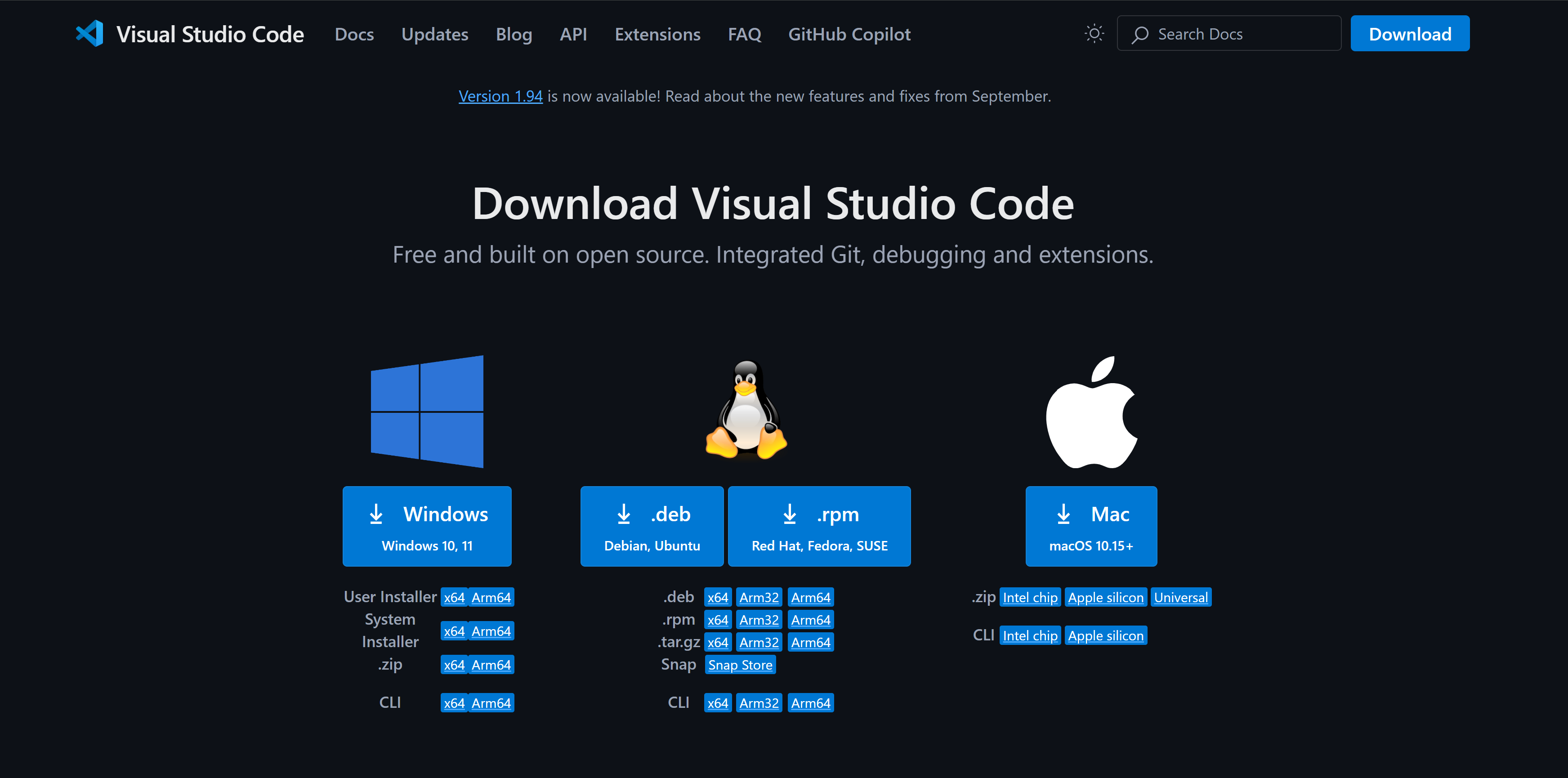
Task: Click the 'Free and built on open source' subtitle
Action: (773, 255)
